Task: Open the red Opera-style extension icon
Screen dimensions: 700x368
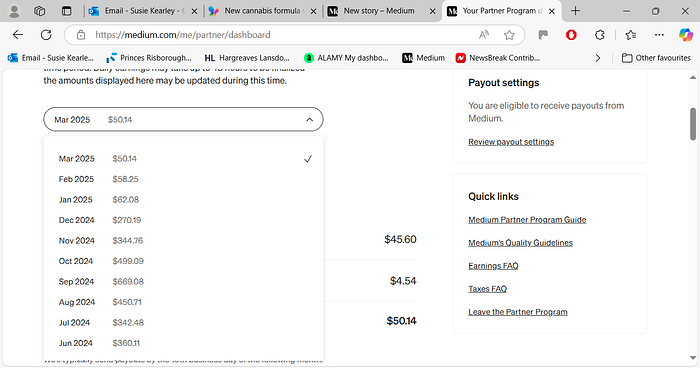Action: [571, 35]
